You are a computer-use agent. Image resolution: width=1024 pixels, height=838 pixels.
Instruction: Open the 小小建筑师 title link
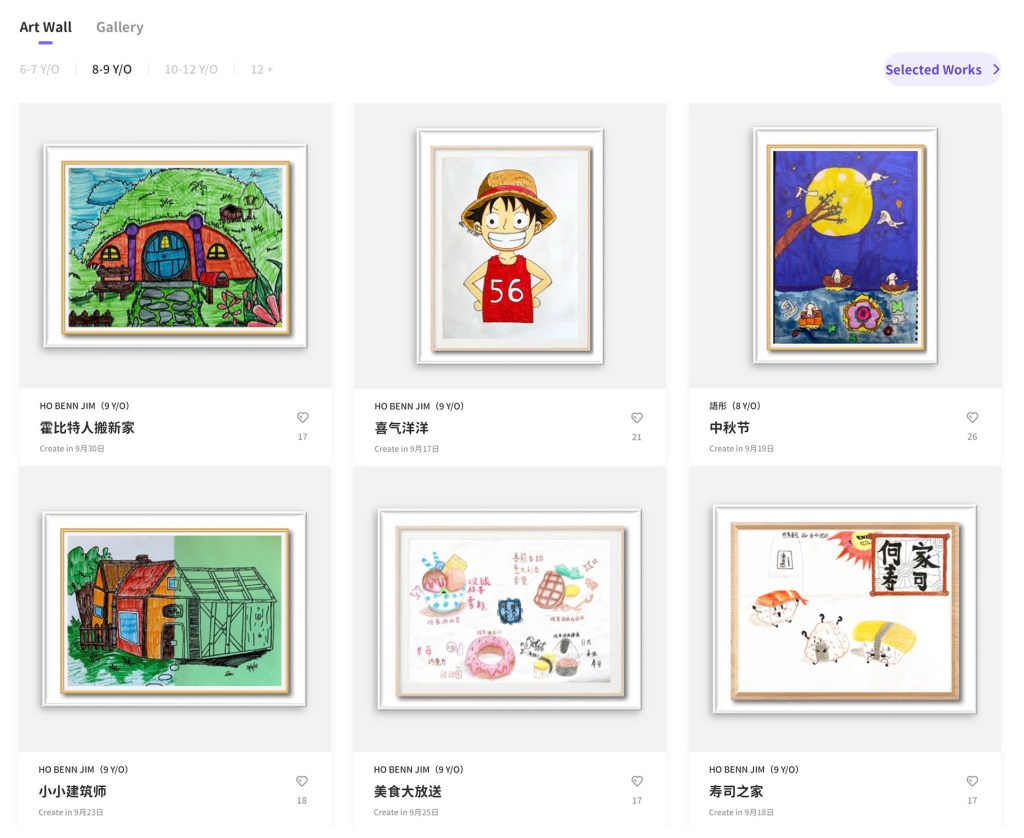72,792
